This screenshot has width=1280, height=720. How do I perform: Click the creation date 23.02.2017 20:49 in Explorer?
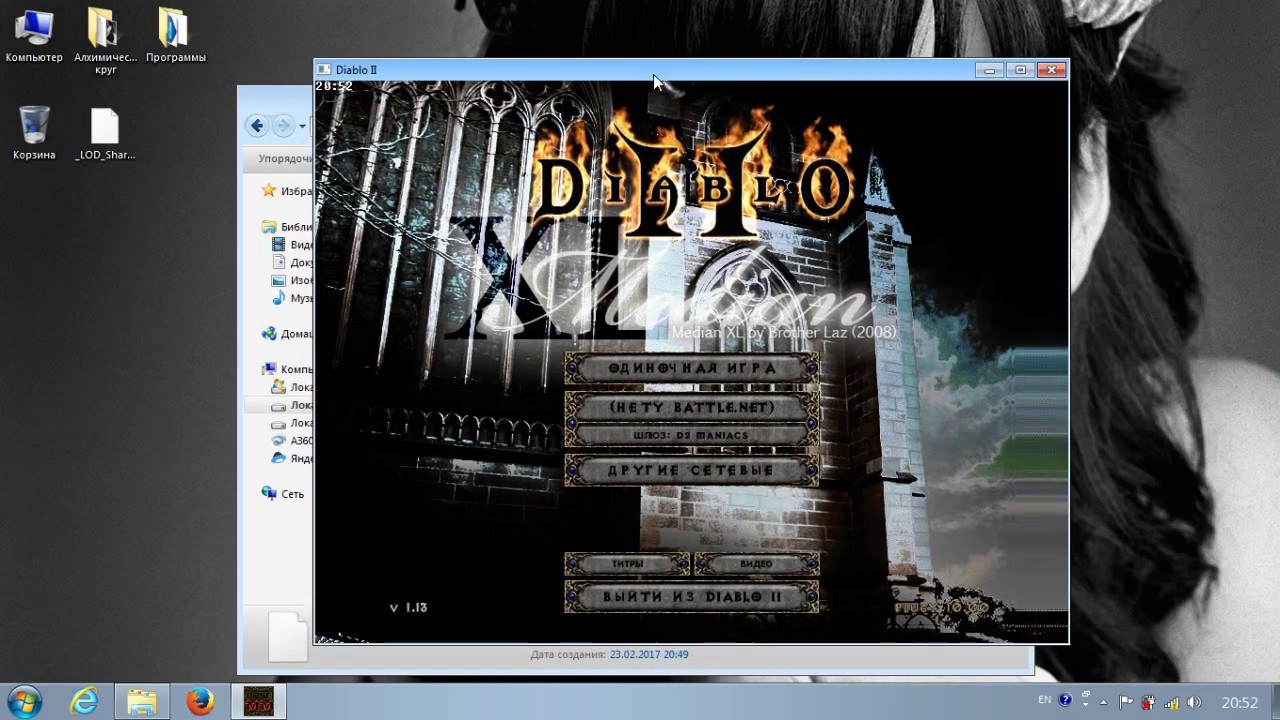(x=649, y=655)
